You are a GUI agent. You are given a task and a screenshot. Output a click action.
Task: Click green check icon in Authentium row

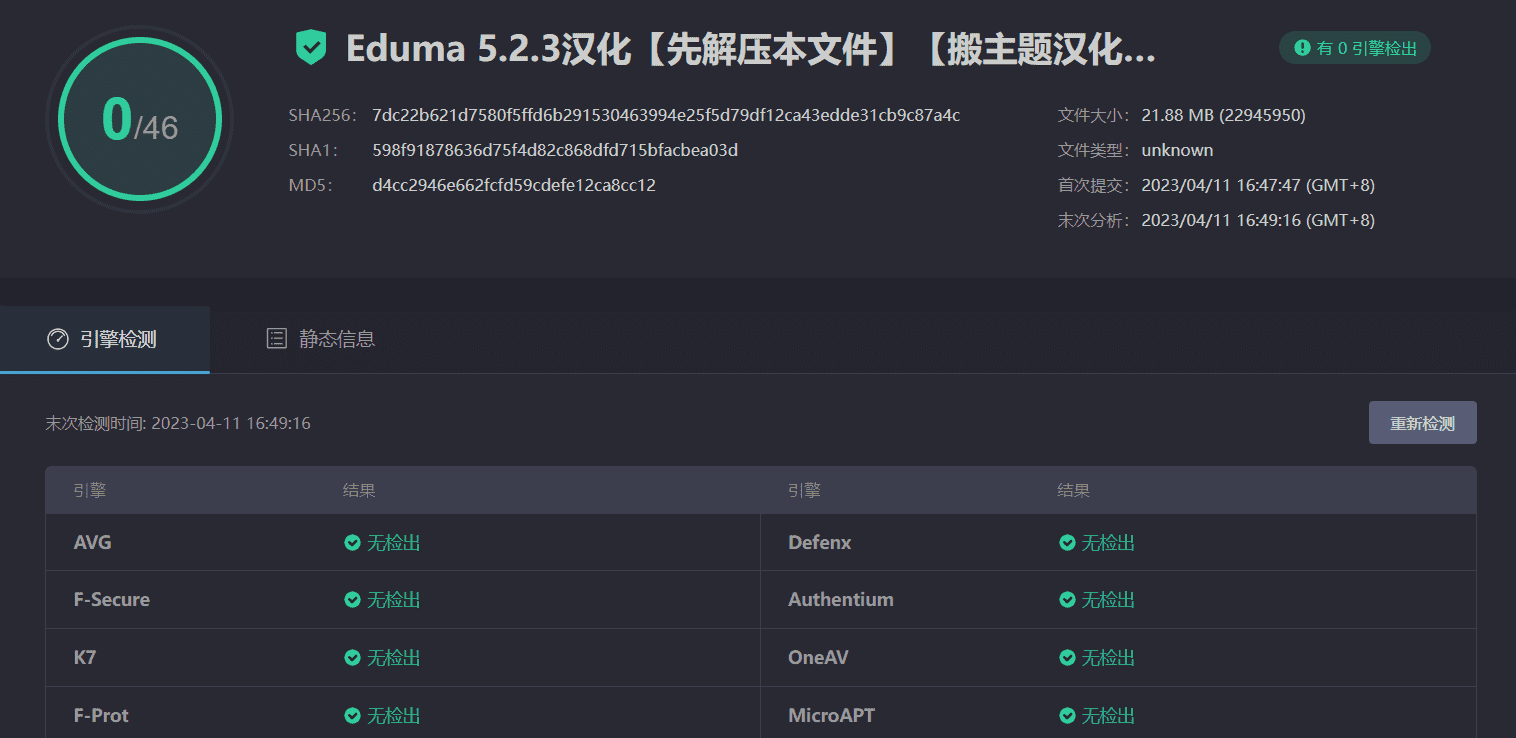click(1067, 600)
